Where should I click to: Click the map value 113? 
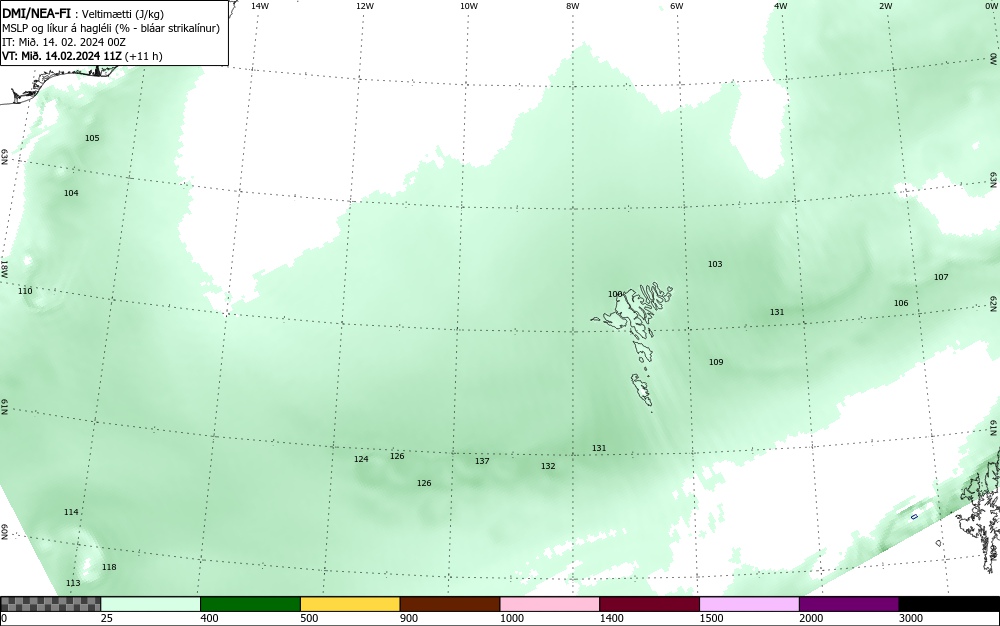coord(73,583)
